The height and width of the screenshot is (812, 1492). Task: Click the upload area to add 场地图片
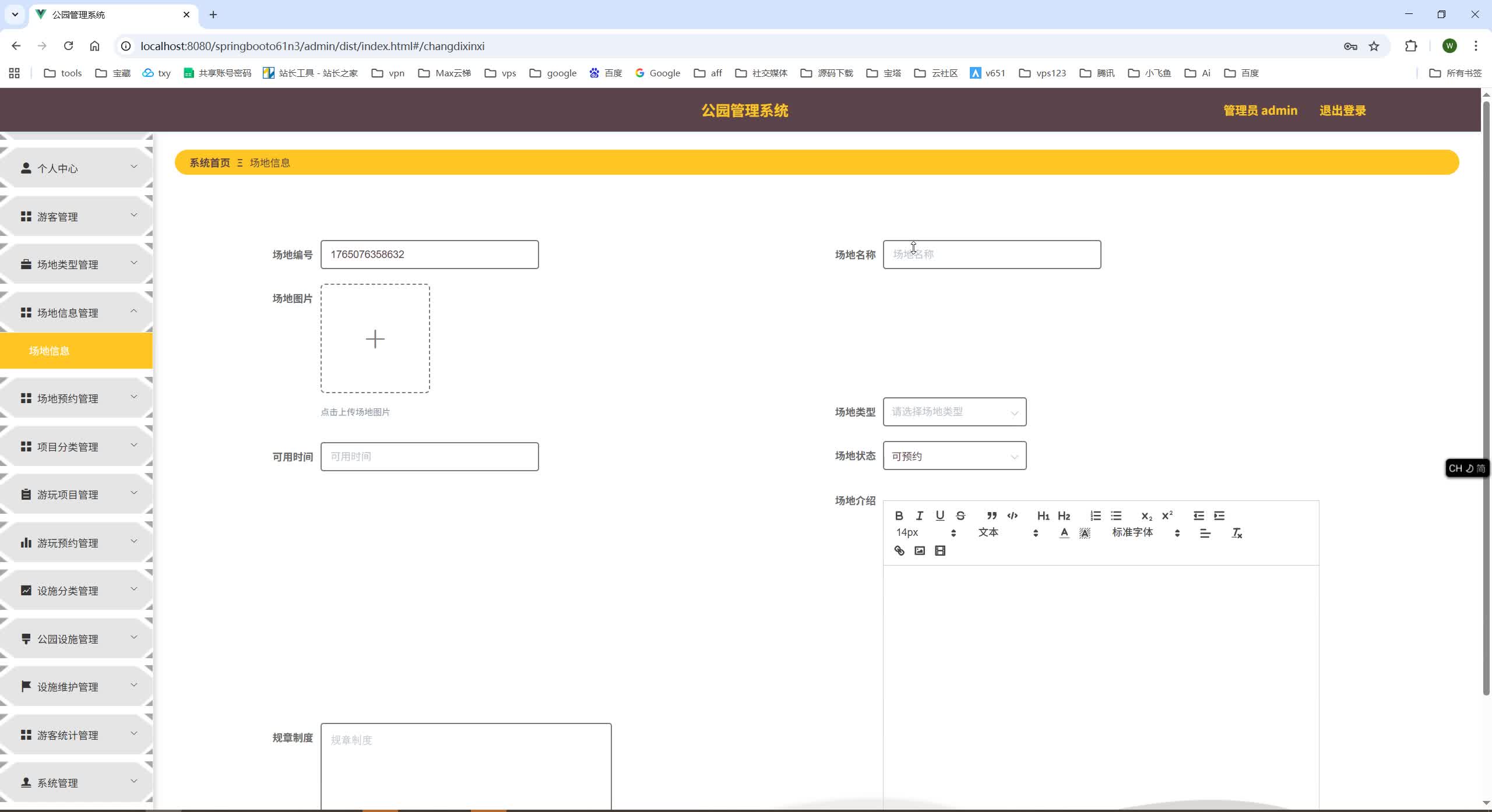[x=375, y=338]
